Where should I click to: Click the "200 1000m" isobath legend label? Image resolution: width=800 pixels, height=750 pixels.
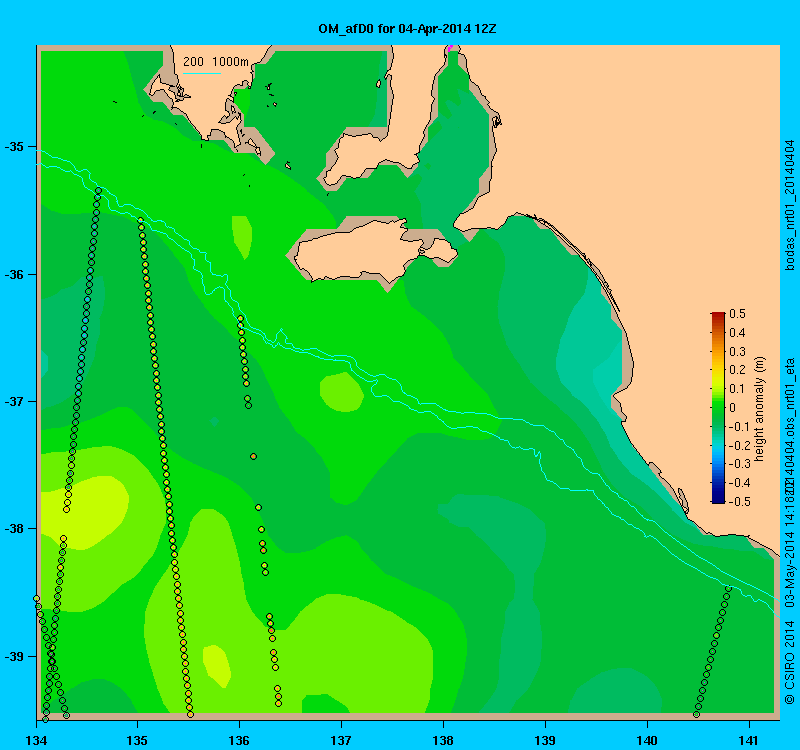[x=216, y=62]
